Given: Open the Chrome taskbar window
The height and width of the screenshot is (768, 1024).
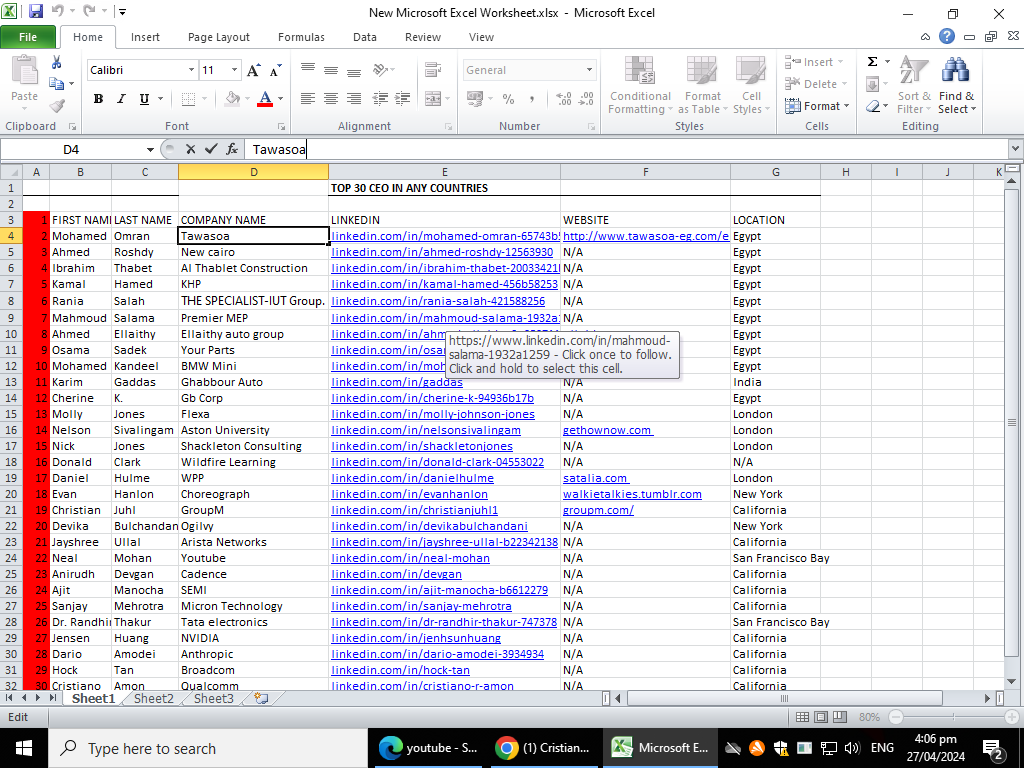Looking at the screenshot, I should (542, 748).
